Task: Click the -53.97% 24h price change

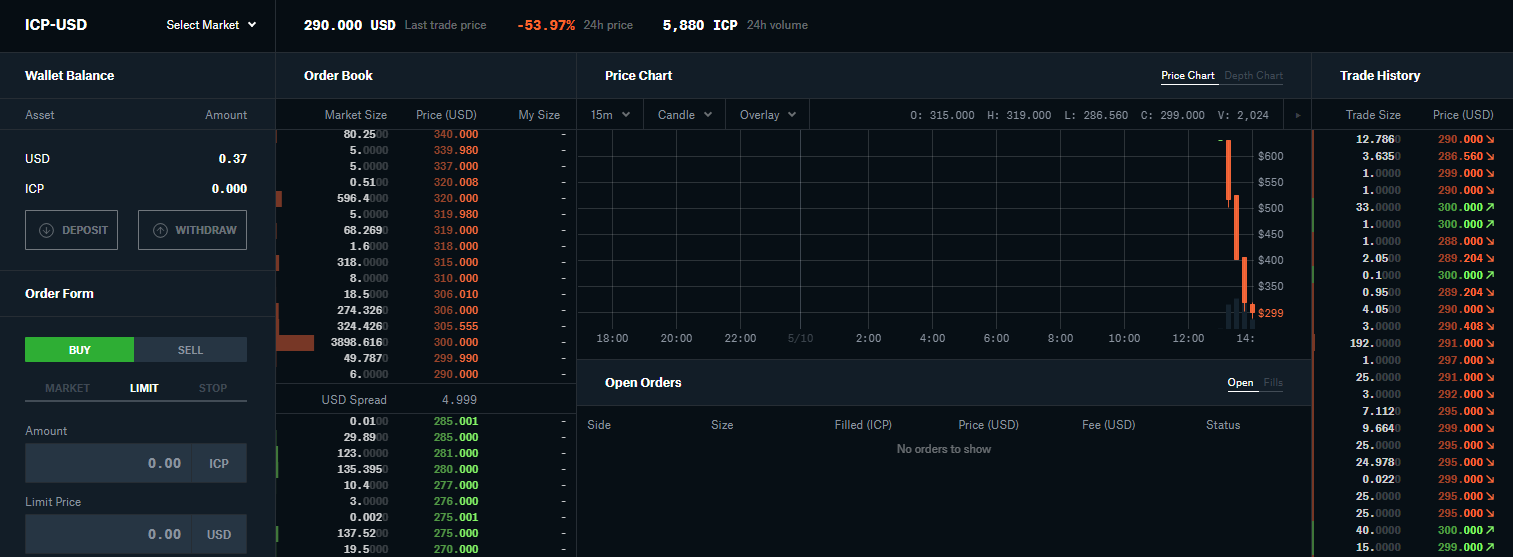Action: pyautogui.click(x=546, y=25)
